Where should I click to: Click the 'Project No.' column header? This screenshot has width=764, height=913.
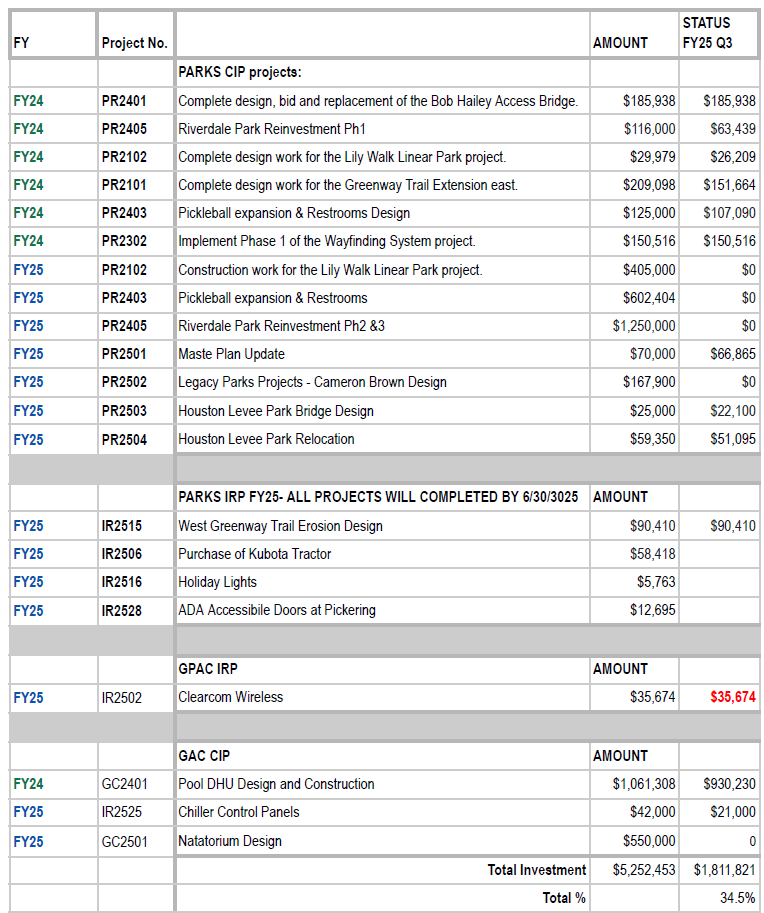135,43
